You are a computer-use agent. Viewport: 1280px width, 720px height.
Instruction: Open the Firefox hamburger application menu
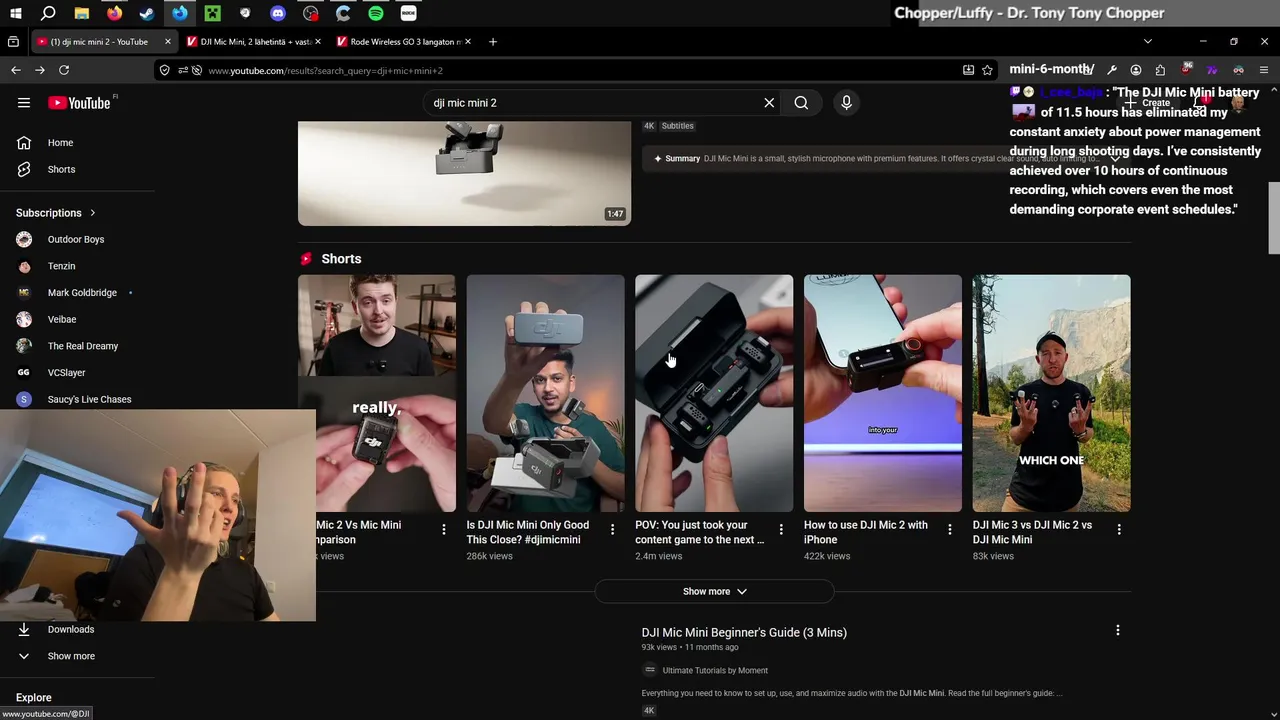click(1264, 70)
